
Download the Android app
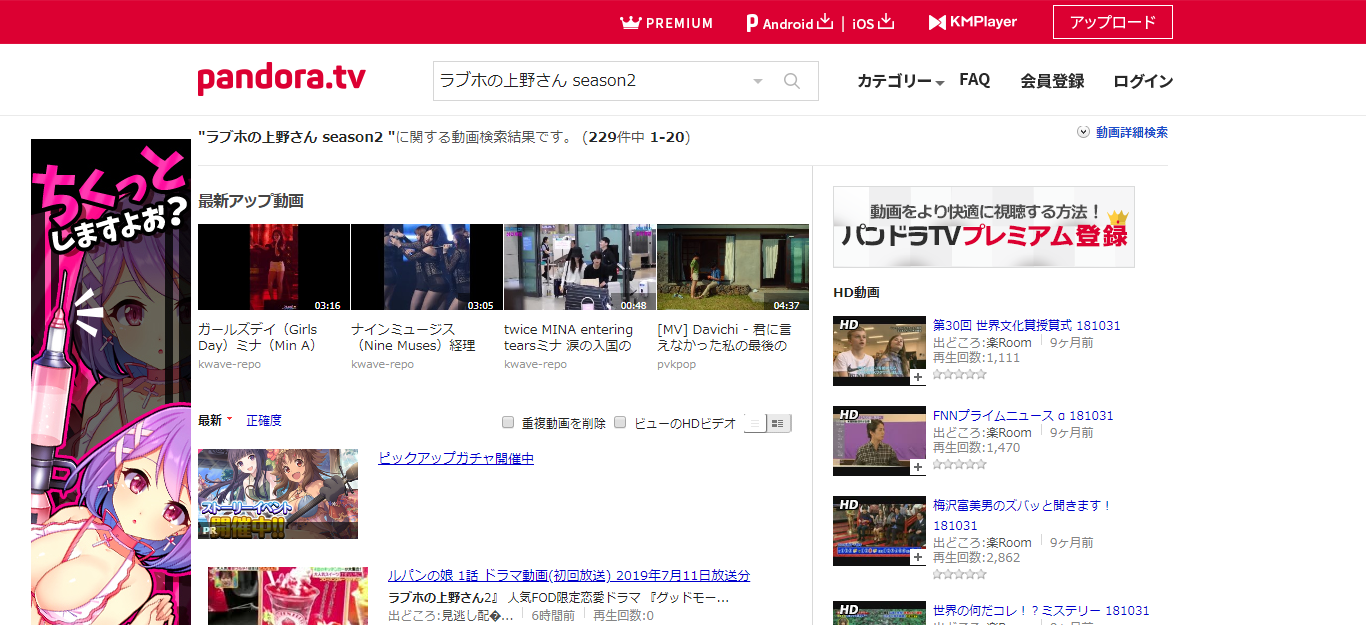[x=790, y=22]
